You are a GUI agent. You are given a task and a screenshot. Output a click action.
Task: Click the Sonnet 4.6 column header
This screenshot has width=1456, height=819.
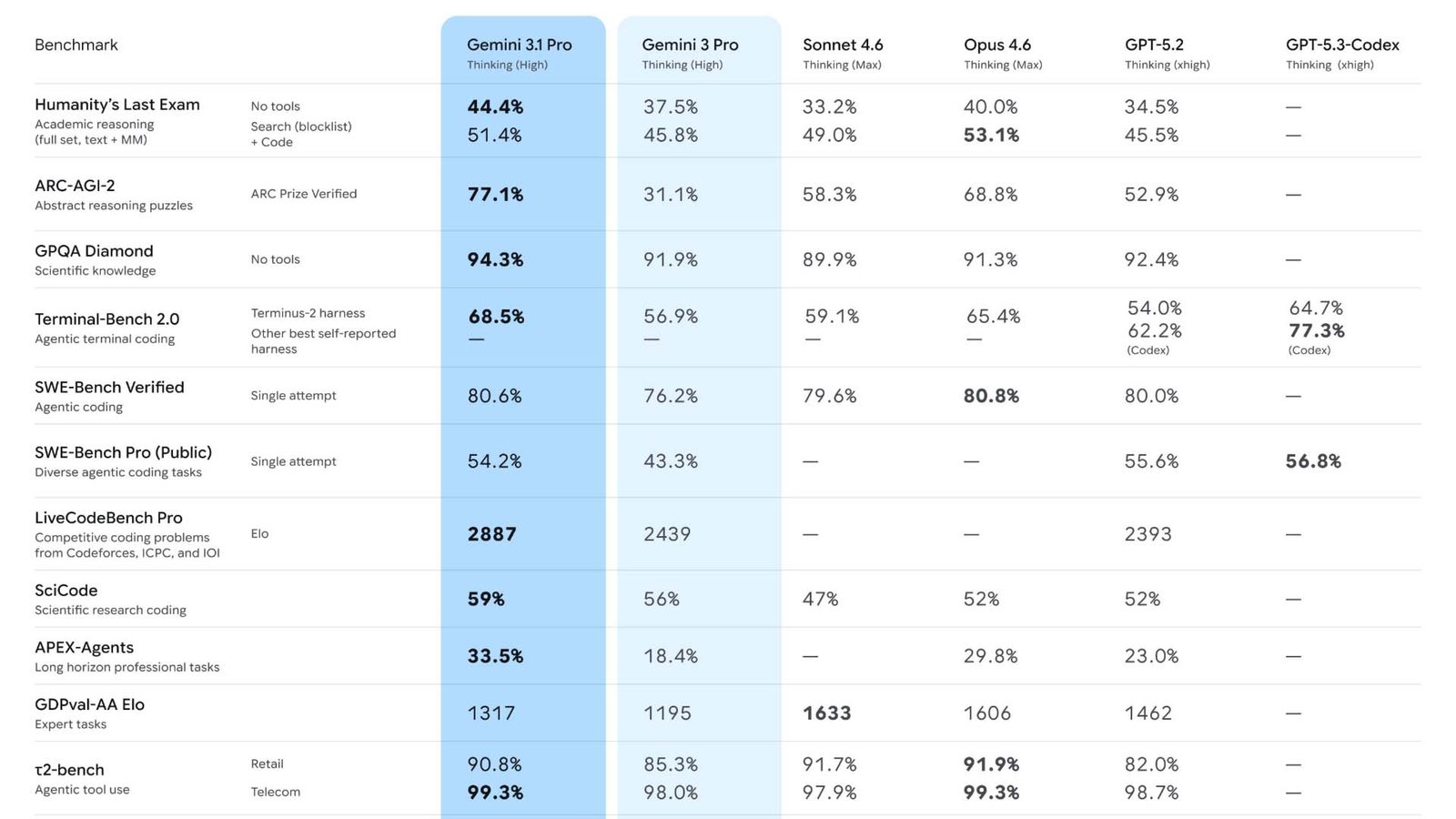pos(843,45)
